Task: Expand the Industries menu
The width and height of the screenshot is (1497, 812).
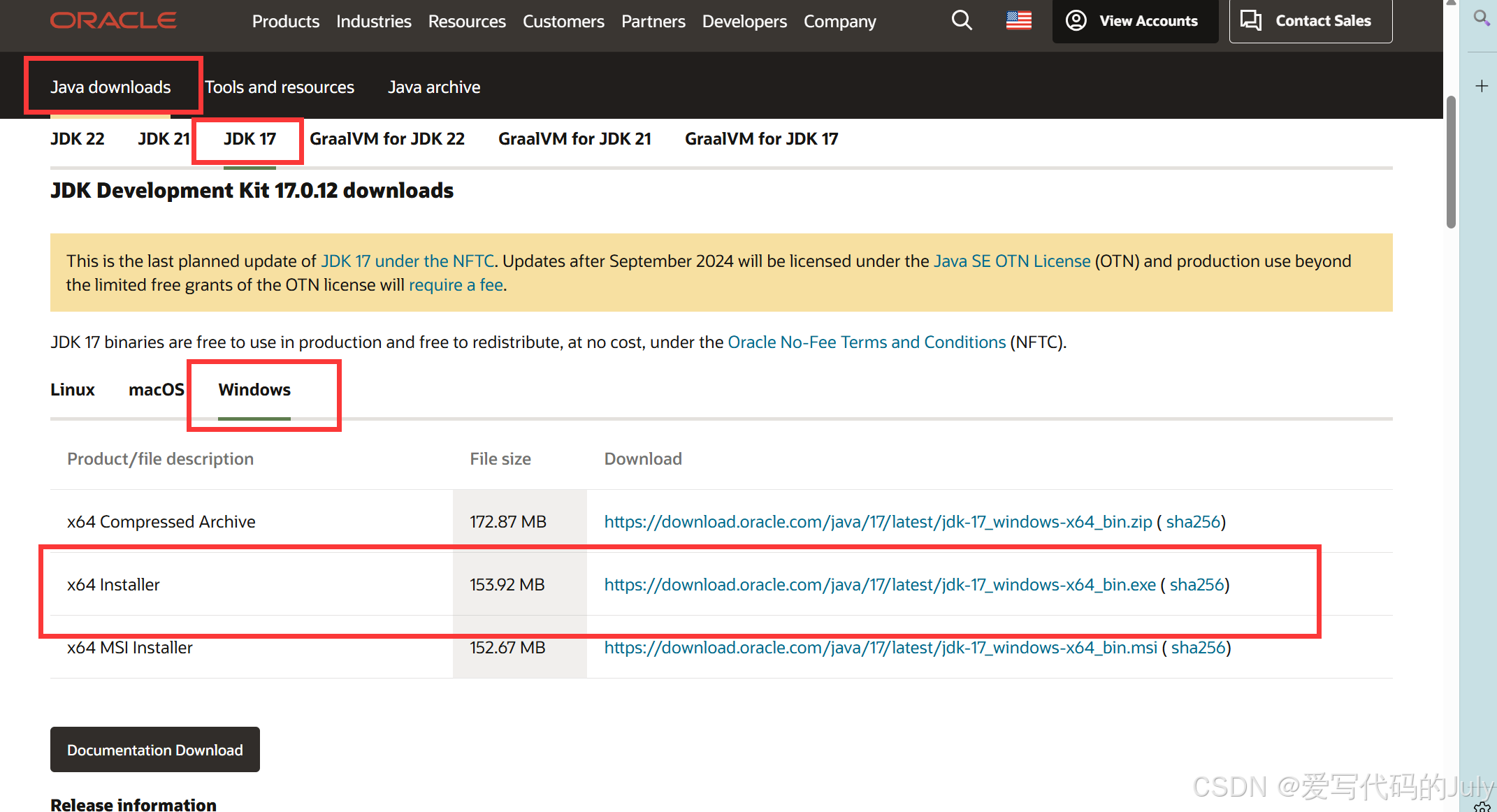Action: point(373,22)
